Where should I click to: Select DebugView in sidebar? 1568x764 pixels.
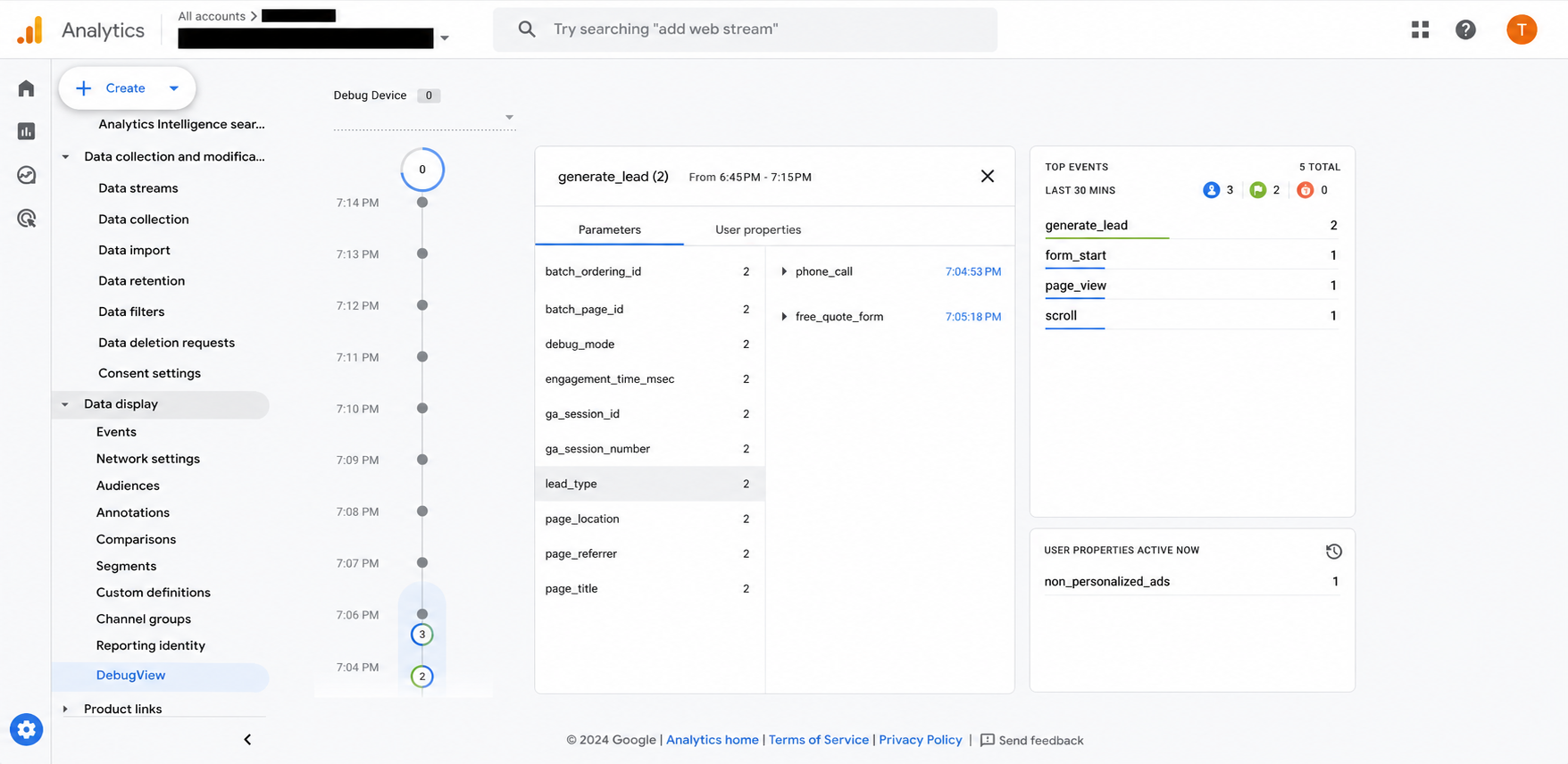[161, 676]
